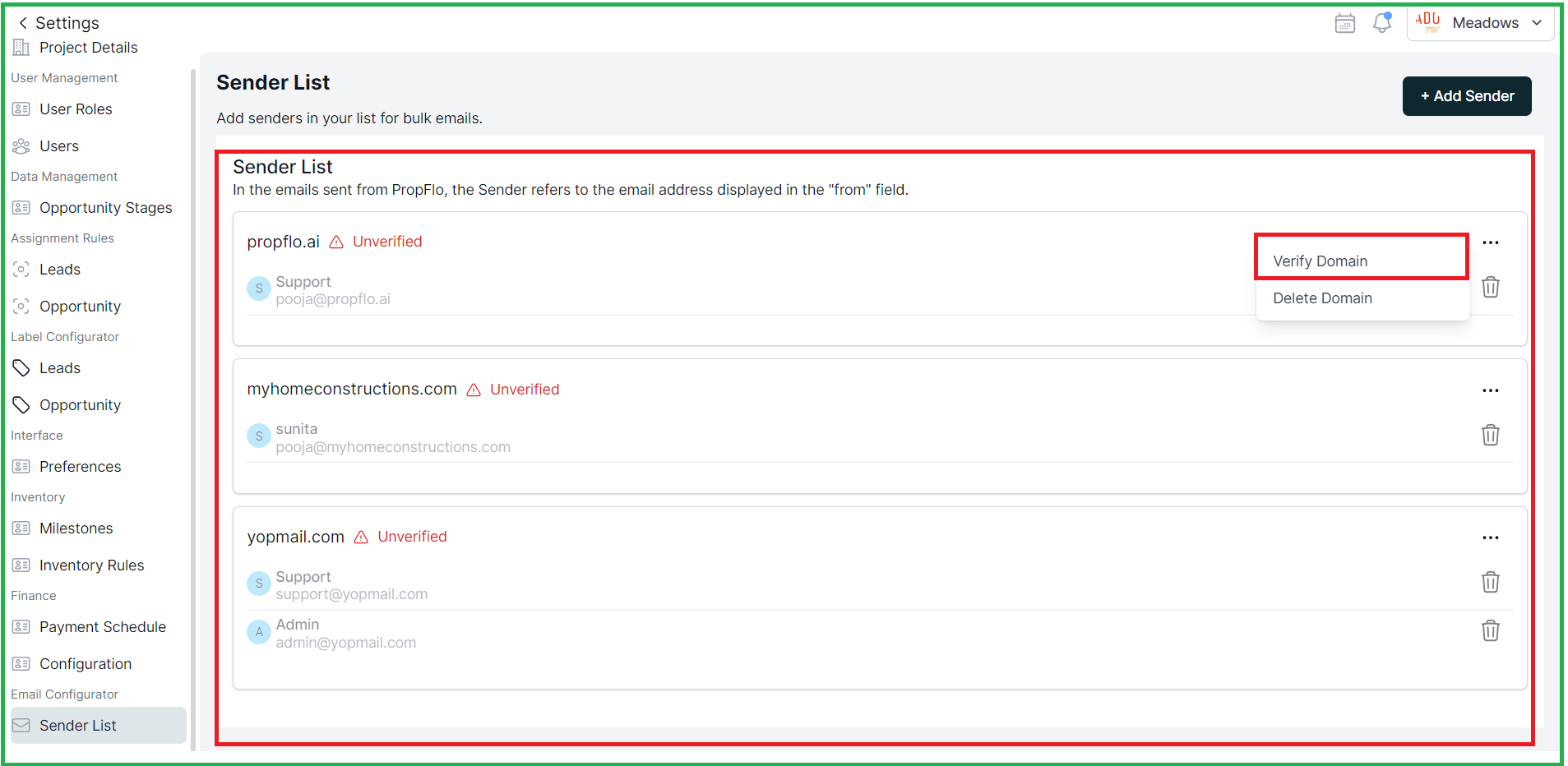Open Leads under Assignment Rules
The height and width of the screenshot is (766, 1568).
[60, 270]
